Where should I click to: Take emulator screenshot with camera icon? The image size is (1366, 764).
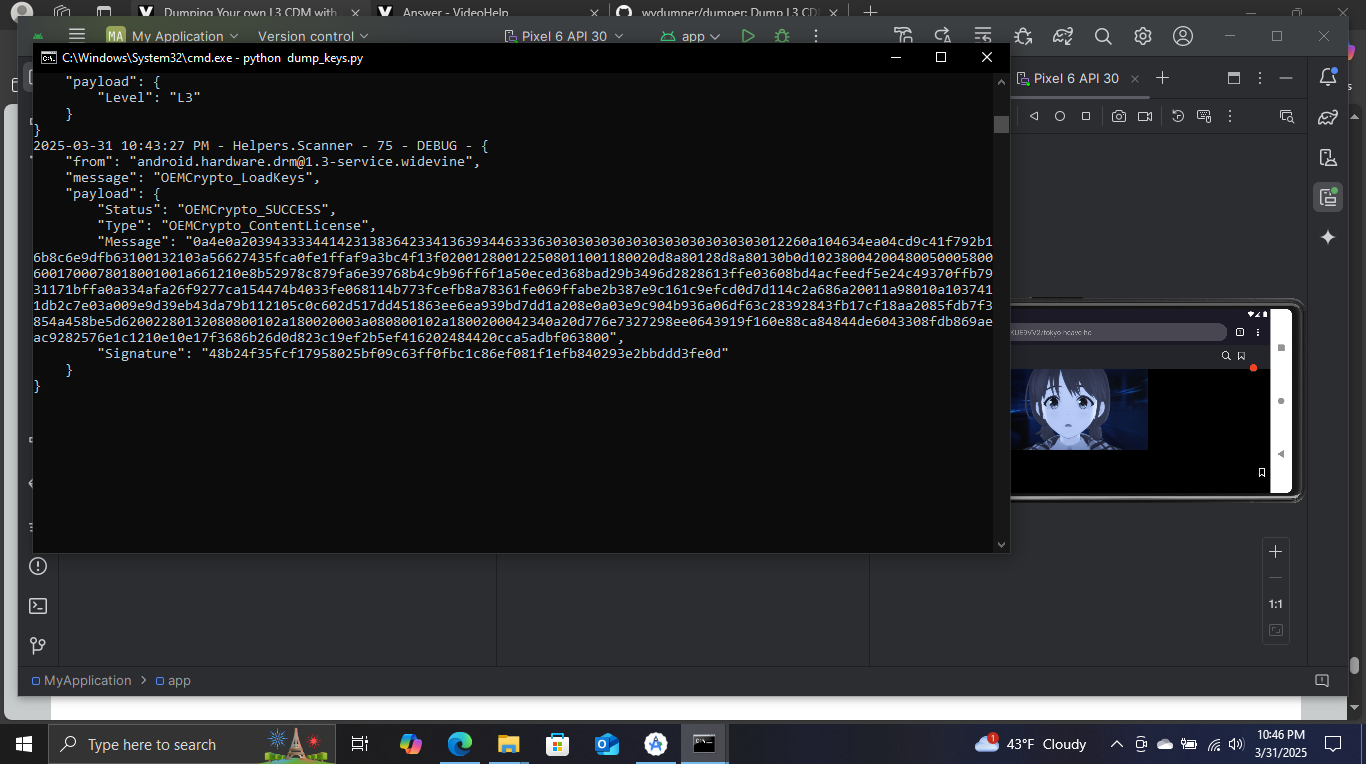(x=1119, y=116)
